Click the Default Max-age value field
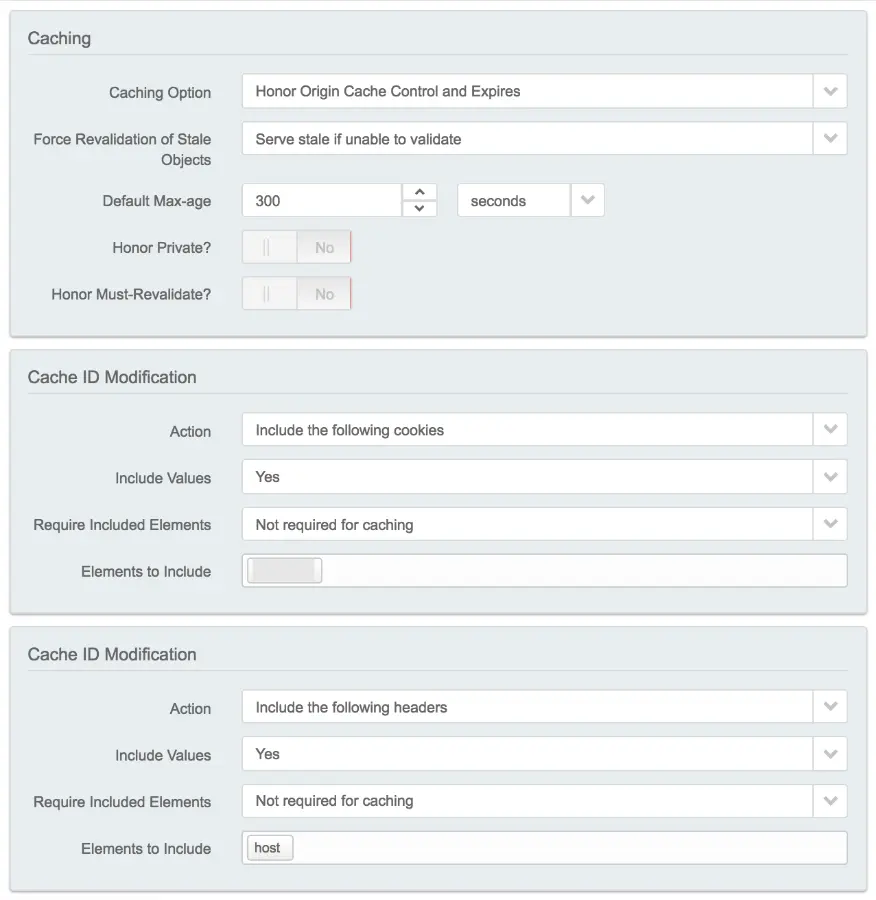This screenshot has height=900, width=876. [322, 201]
